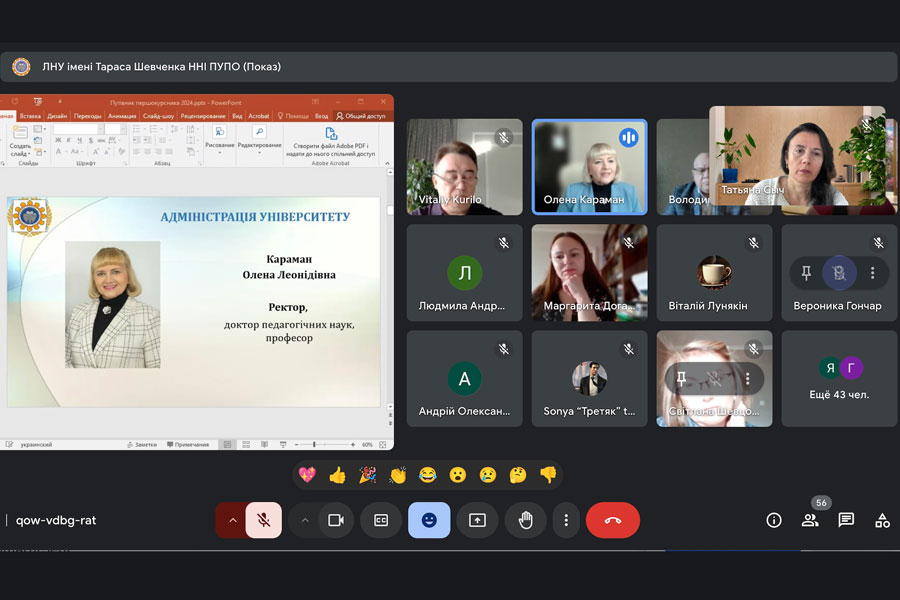Send party popper reaction
This screenshot has width=900, height=600.
(x=367, y=475)
